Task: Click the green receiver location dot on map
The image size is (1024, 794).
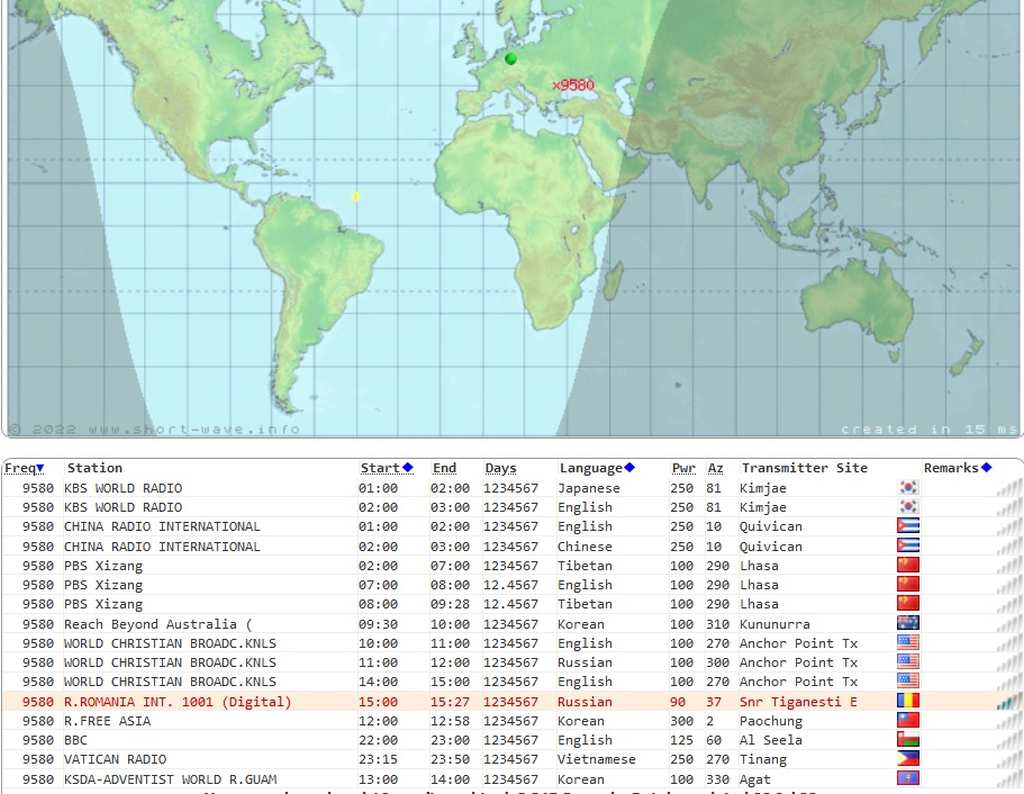Action: [x=511, y=59]
